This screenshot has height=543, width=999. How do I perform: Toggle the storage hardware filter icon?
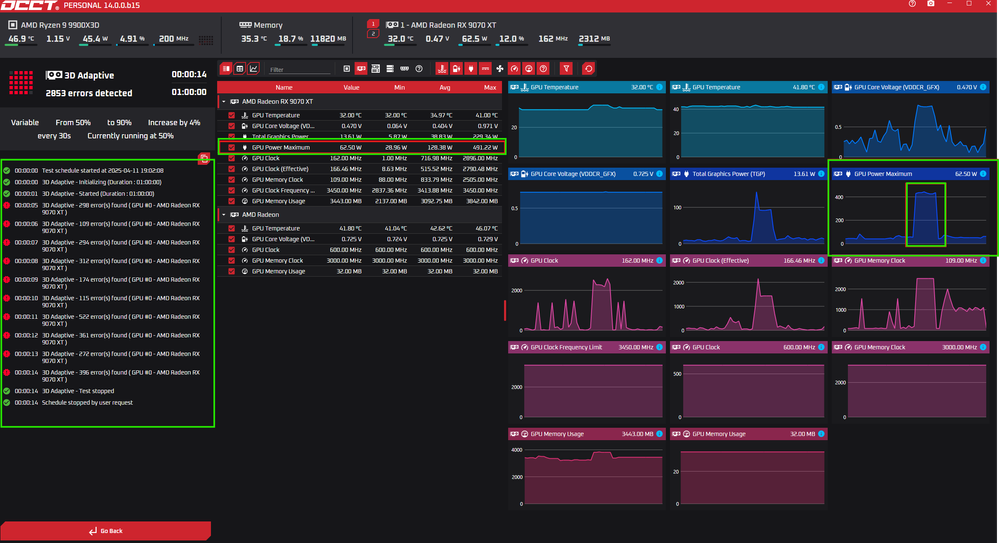[x=390, y=69]
